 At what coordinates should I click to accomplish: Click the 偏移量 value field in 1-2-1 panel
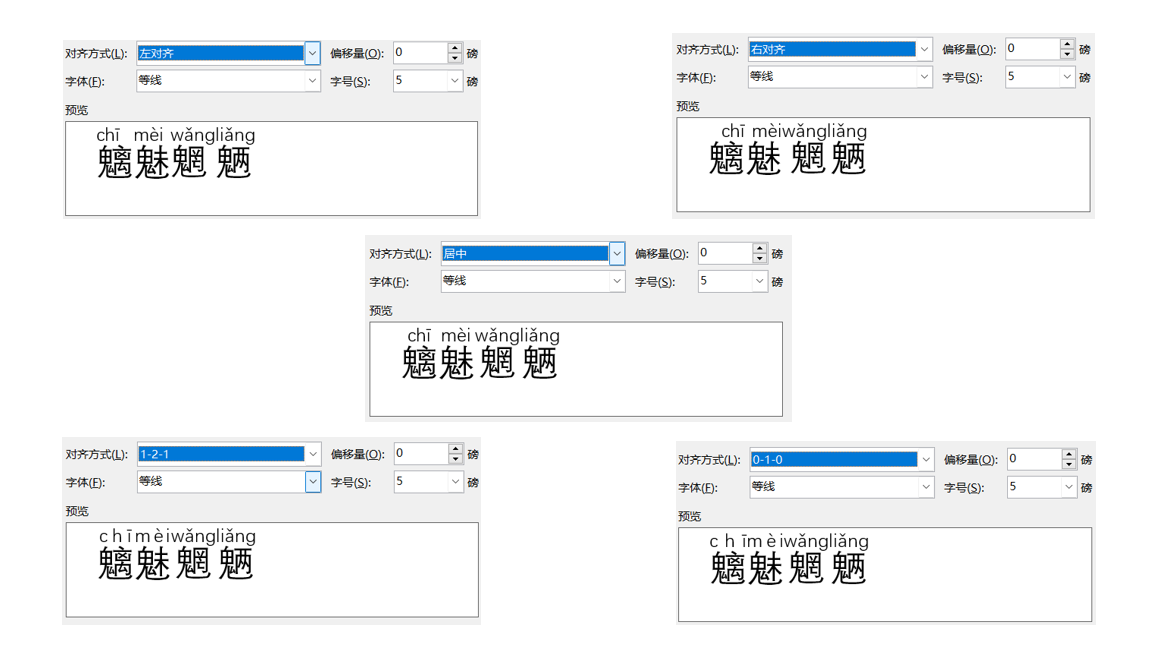click(x=421, y=453)
